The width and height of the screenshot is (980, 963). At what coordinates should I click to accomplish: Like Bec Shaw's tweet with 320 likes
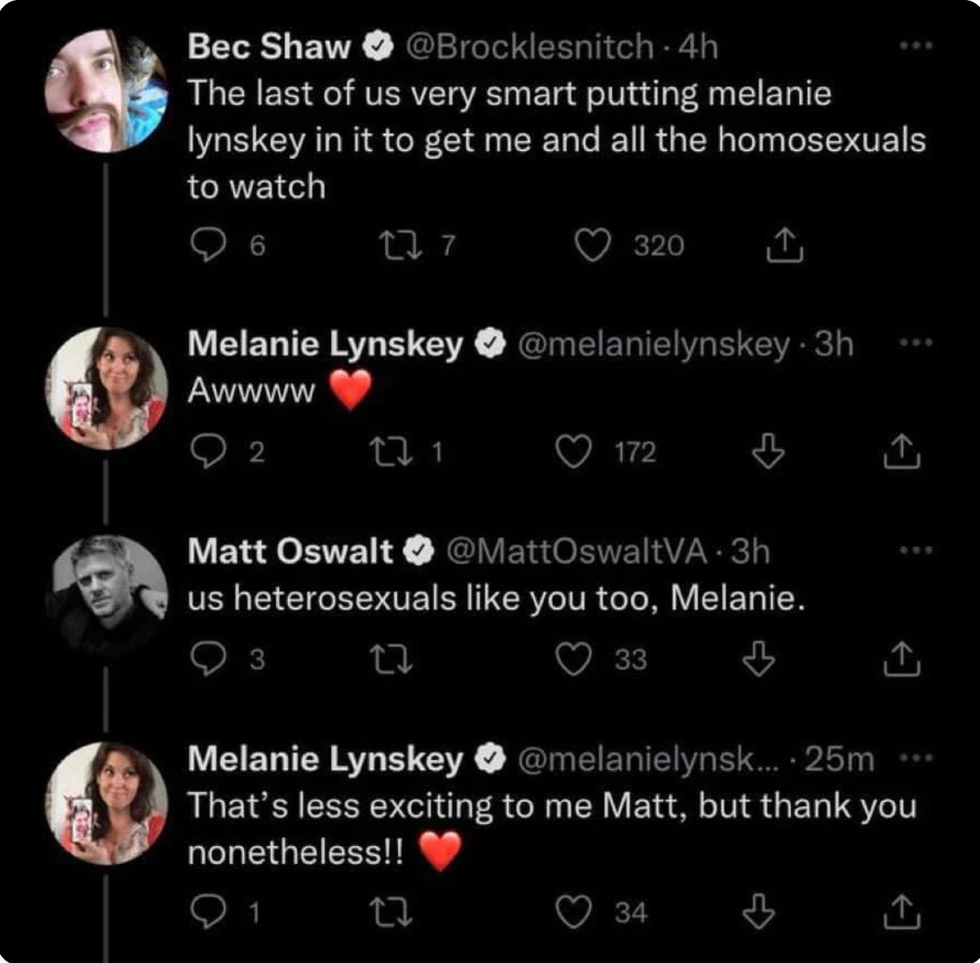(594, 246)
